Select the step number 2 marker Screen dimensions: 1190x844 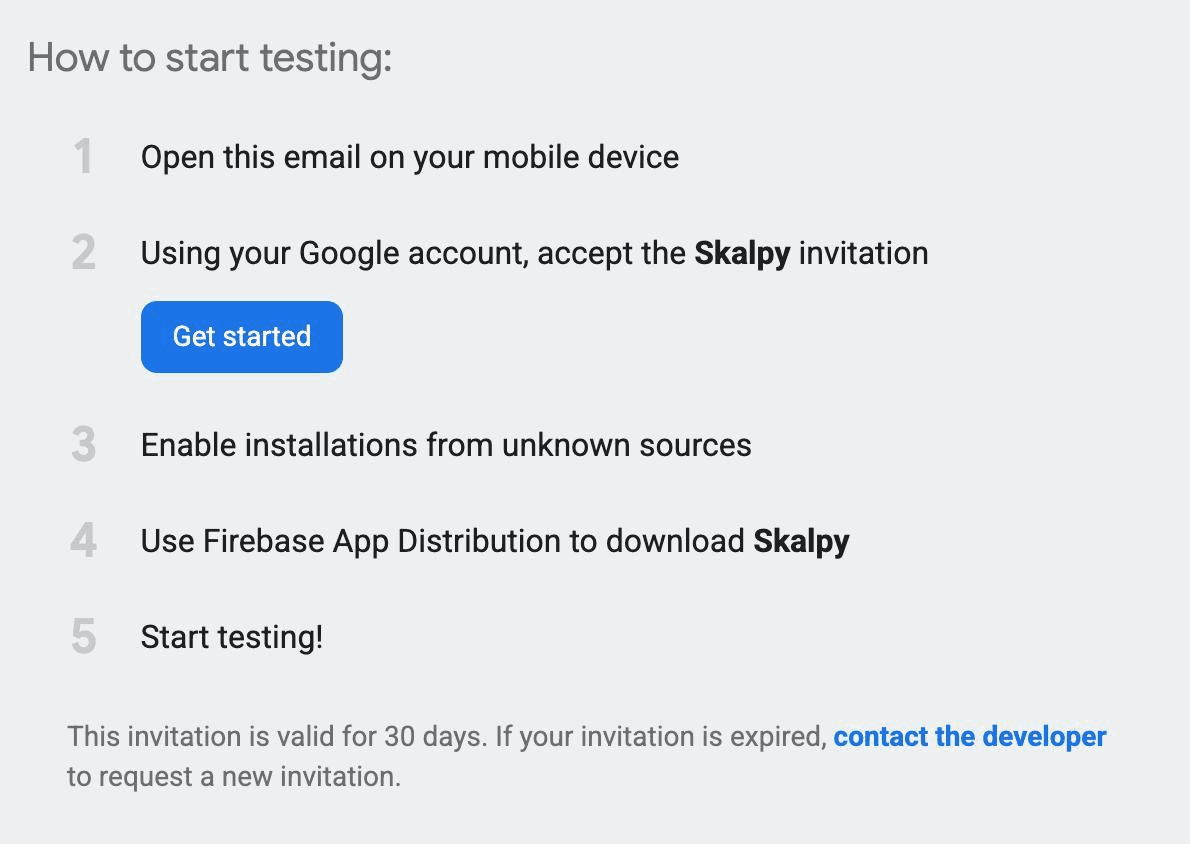pos(83,253)
